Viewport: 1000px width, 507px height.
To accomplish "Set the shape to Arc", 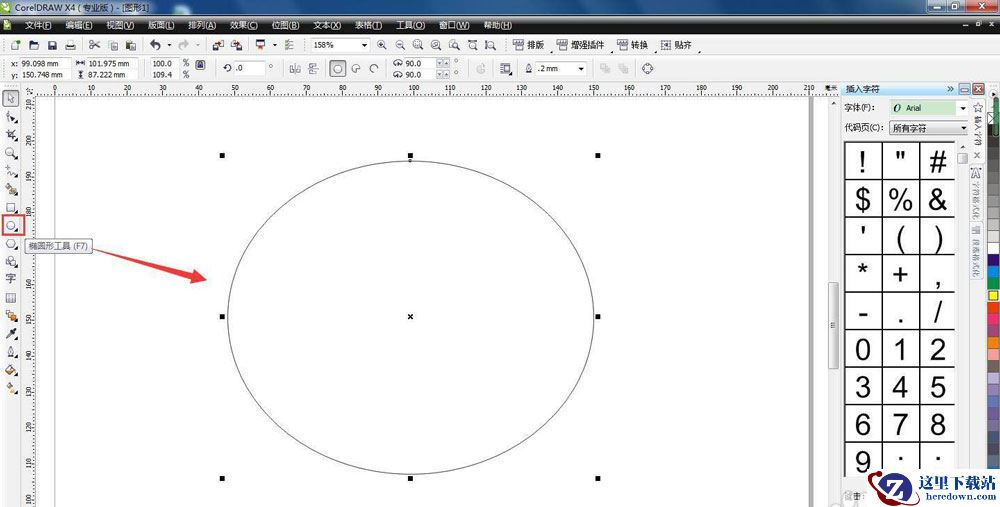I will (374, 69).
